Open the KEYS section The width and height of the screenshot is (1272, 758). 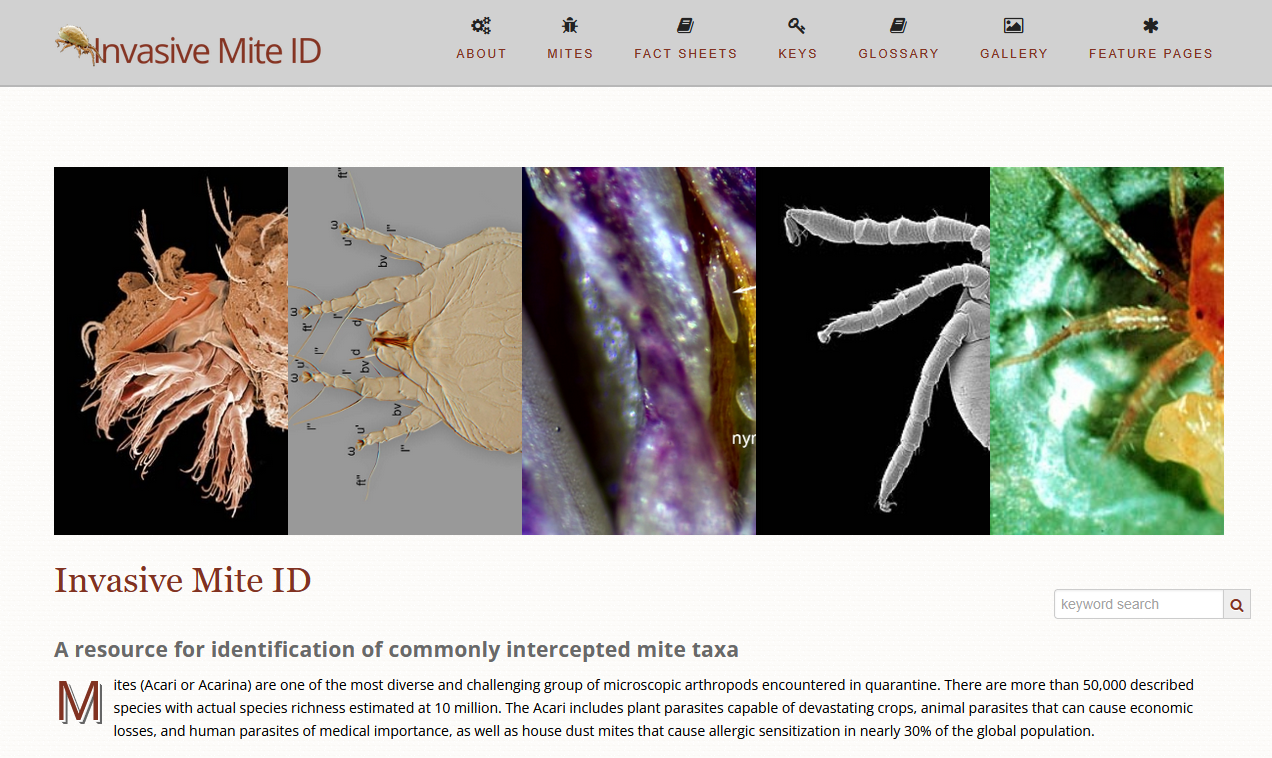pyautogui.click(x=796, y=54)
